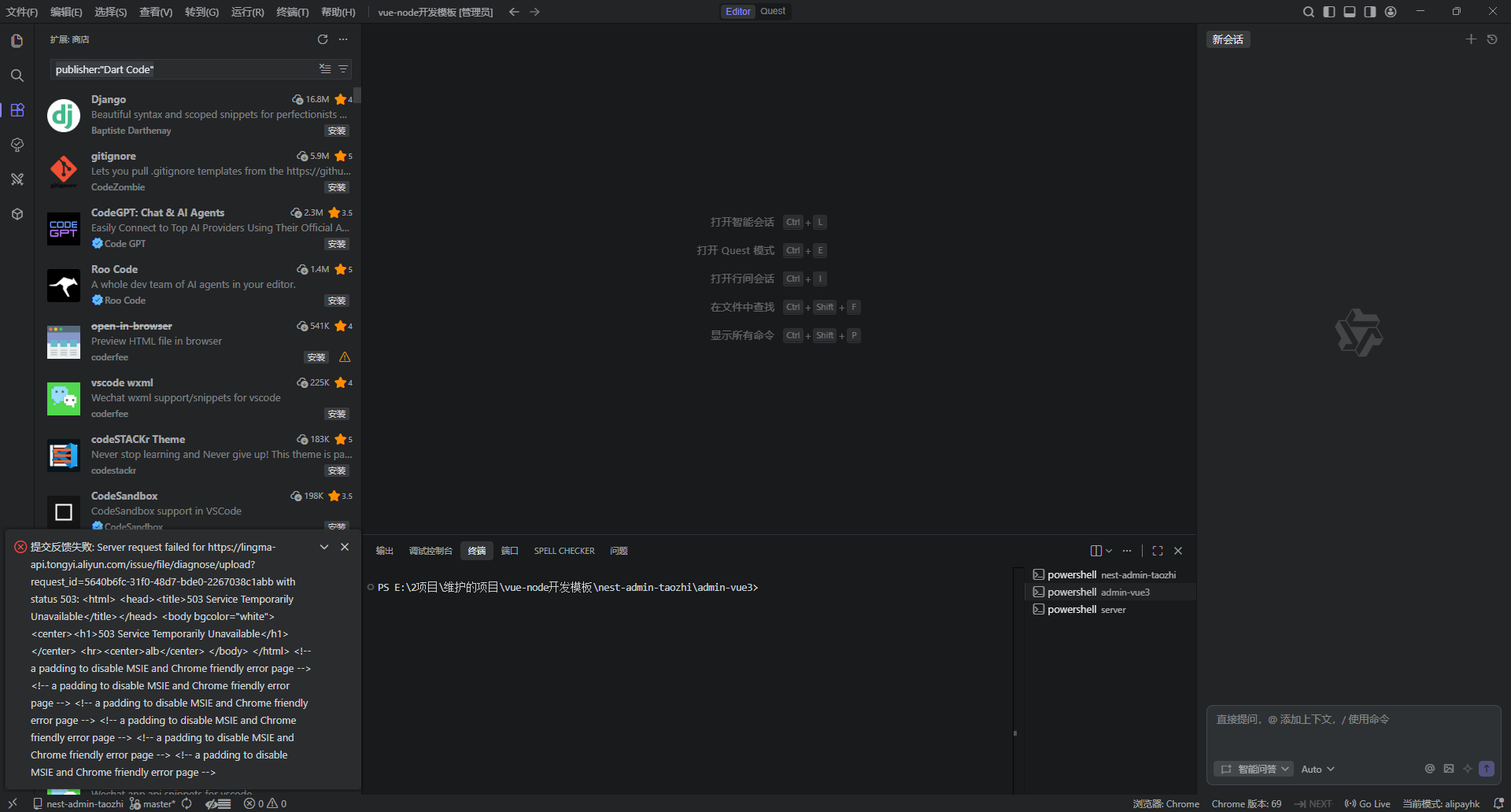Image resolution: width=1511 pixels, height=812 pixels.
Task: Open the SPELL CHECKER tab
Action: point(564,551)
